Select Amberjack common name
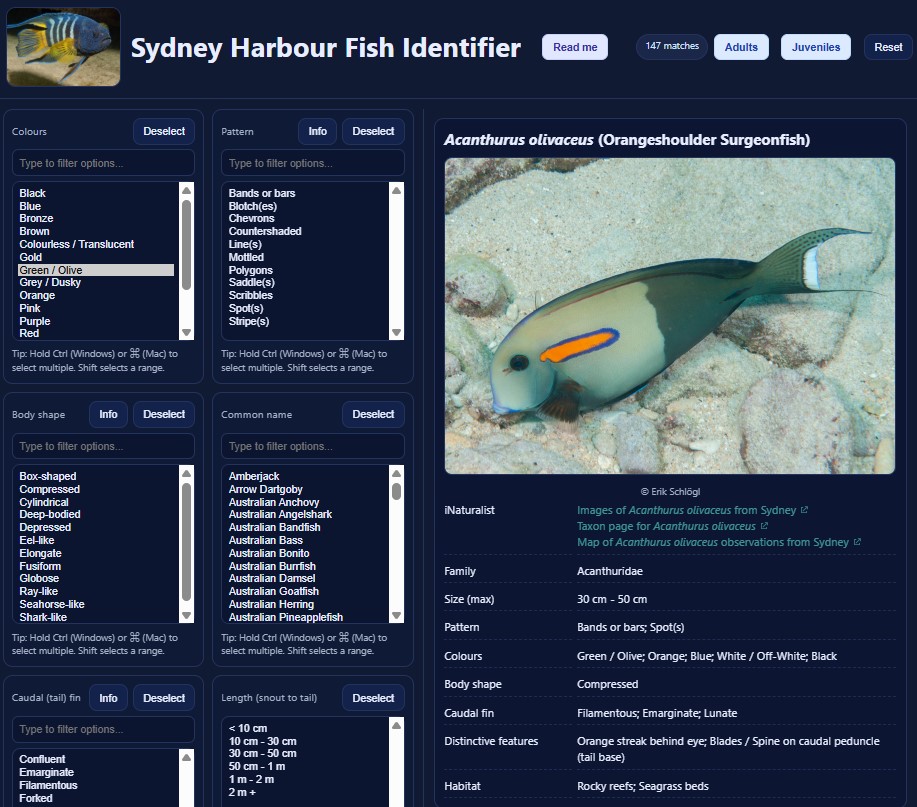This screenshot has width=917, height=807. 306,476
